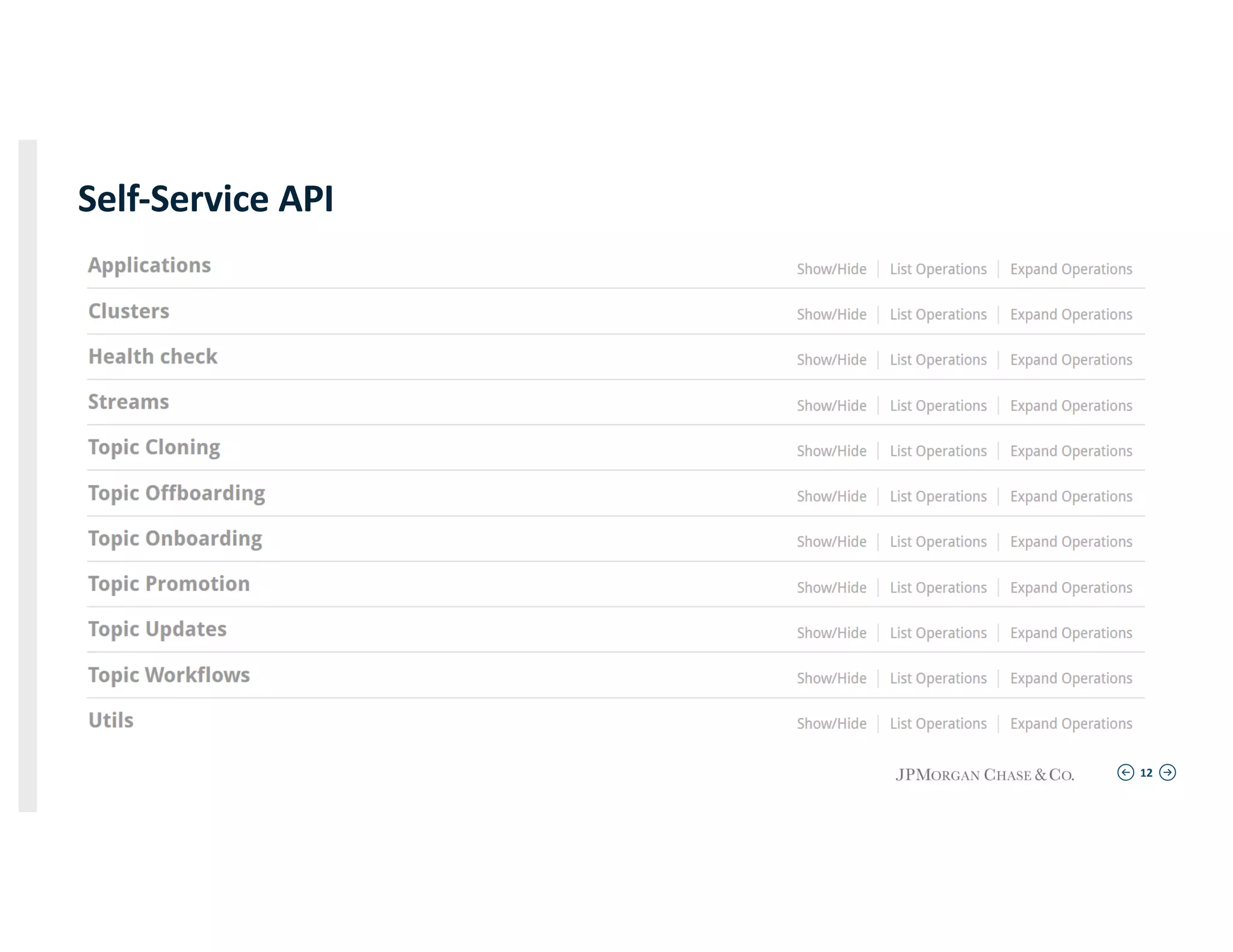Click the JPMorgan Chase & Co. logo
The width and height of the screenshot is (1233, 952).
984,774
